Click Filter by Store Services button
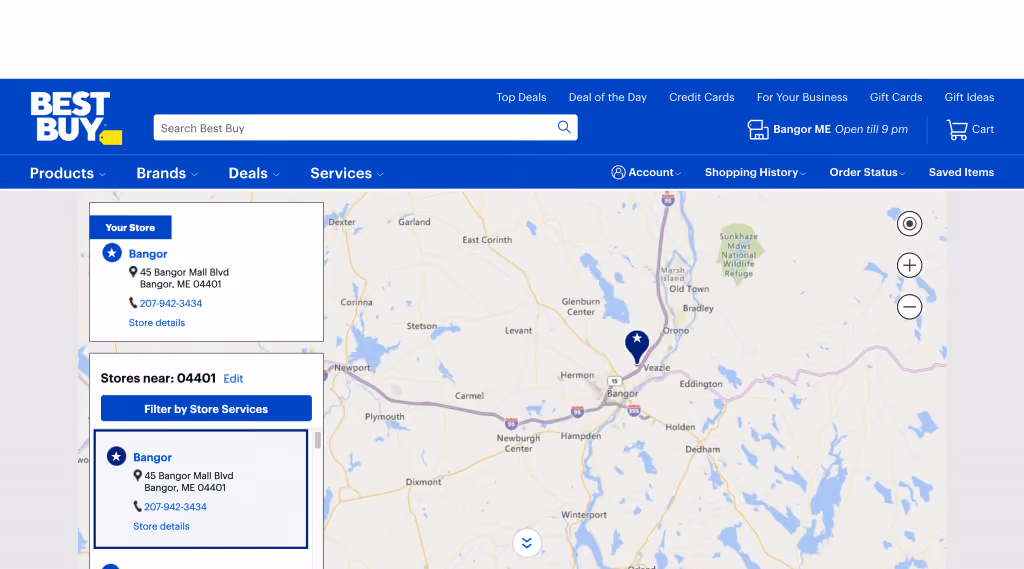The image size is (1024, 569). point(206,408)
